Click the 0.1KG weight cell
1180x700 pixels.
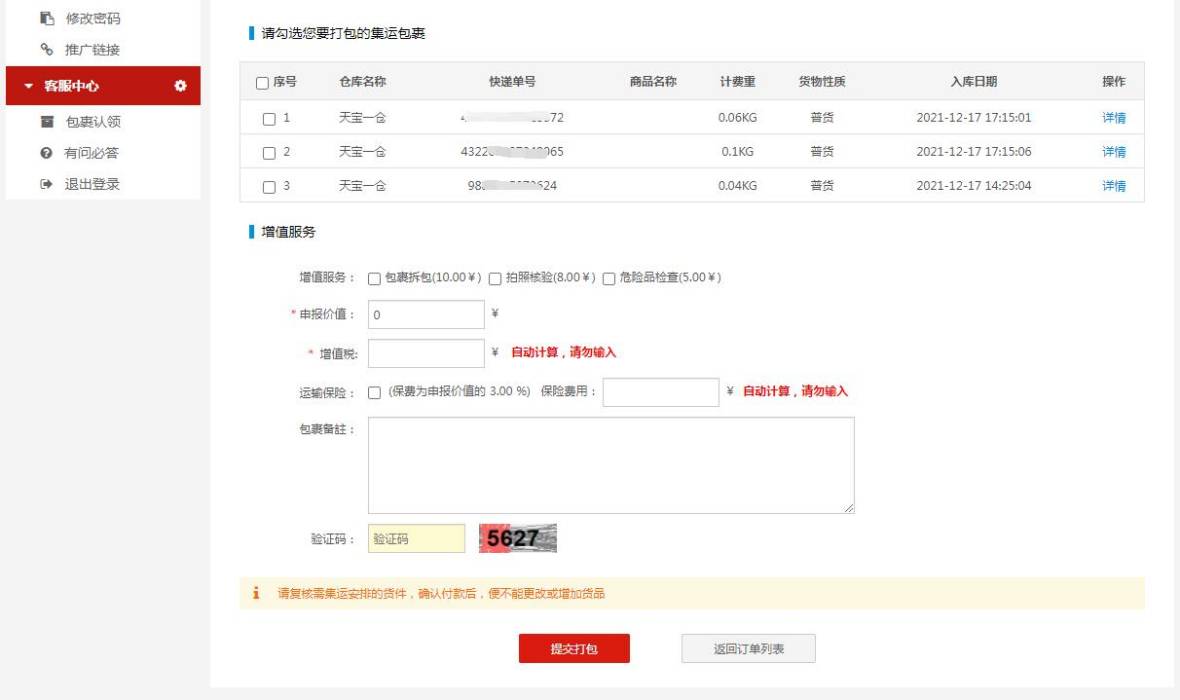[x=738, y=151]
